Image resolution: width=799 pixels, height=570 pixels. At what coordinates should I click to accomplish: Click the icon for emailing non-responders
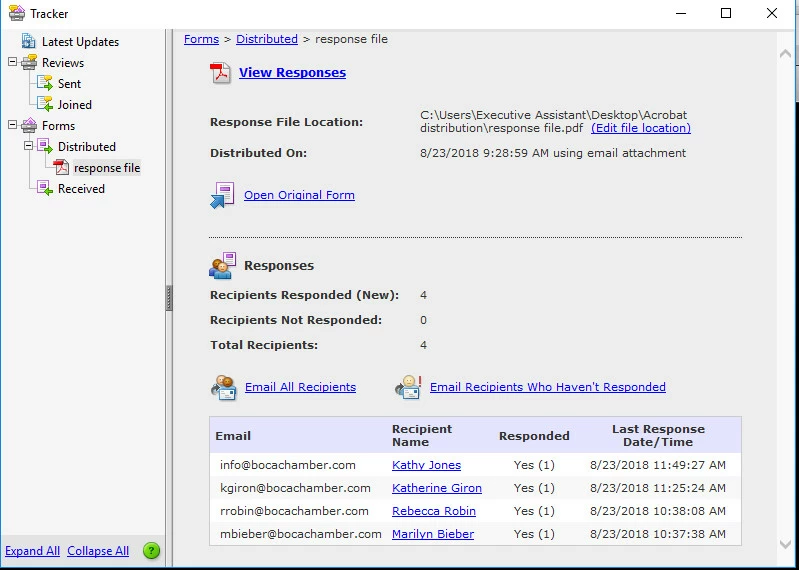click(408, 388)
